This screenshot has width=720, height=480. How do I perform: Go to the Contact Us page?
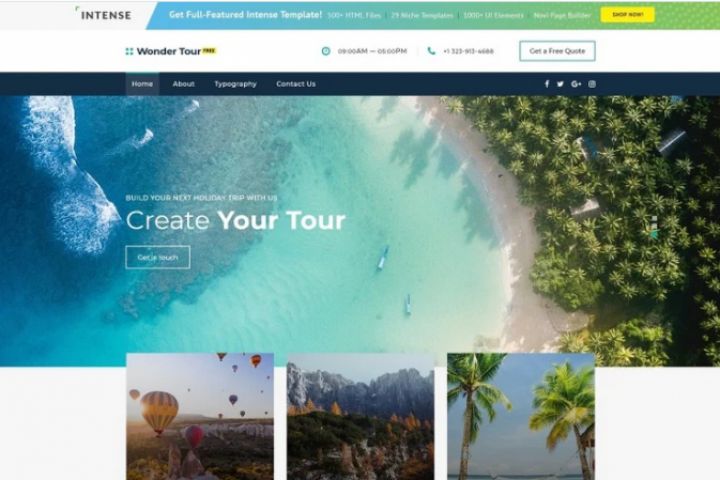coord(296,84)
